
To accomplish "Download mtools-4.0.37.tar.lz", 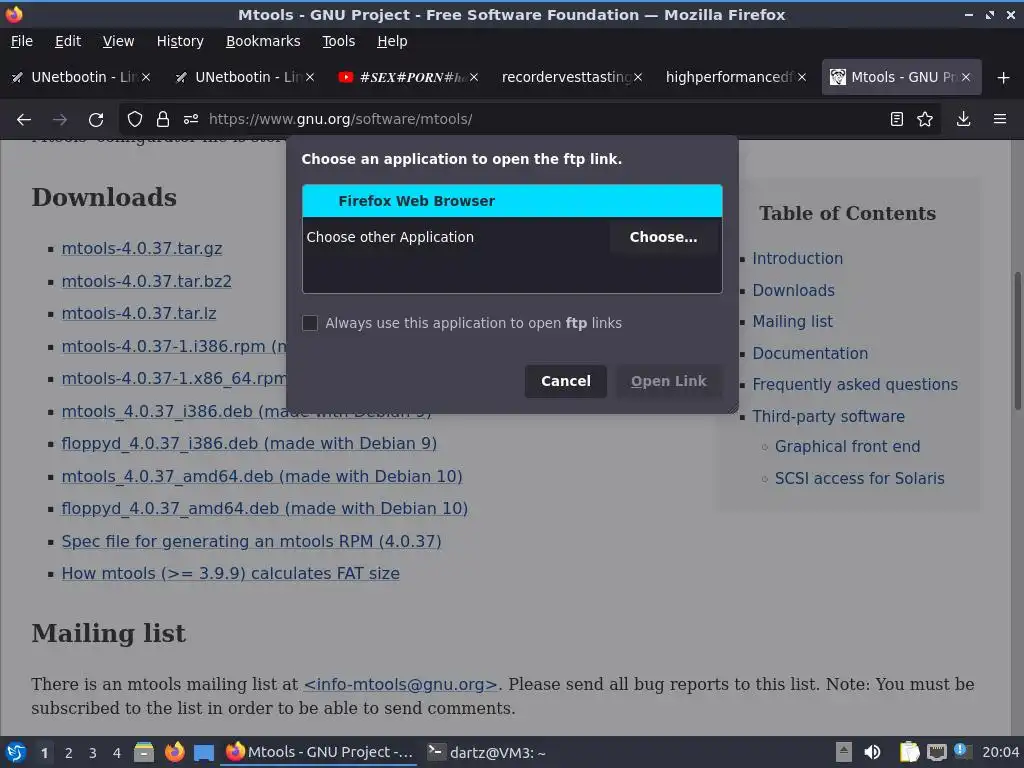I will pyautogui.click(x=138, y=313).
